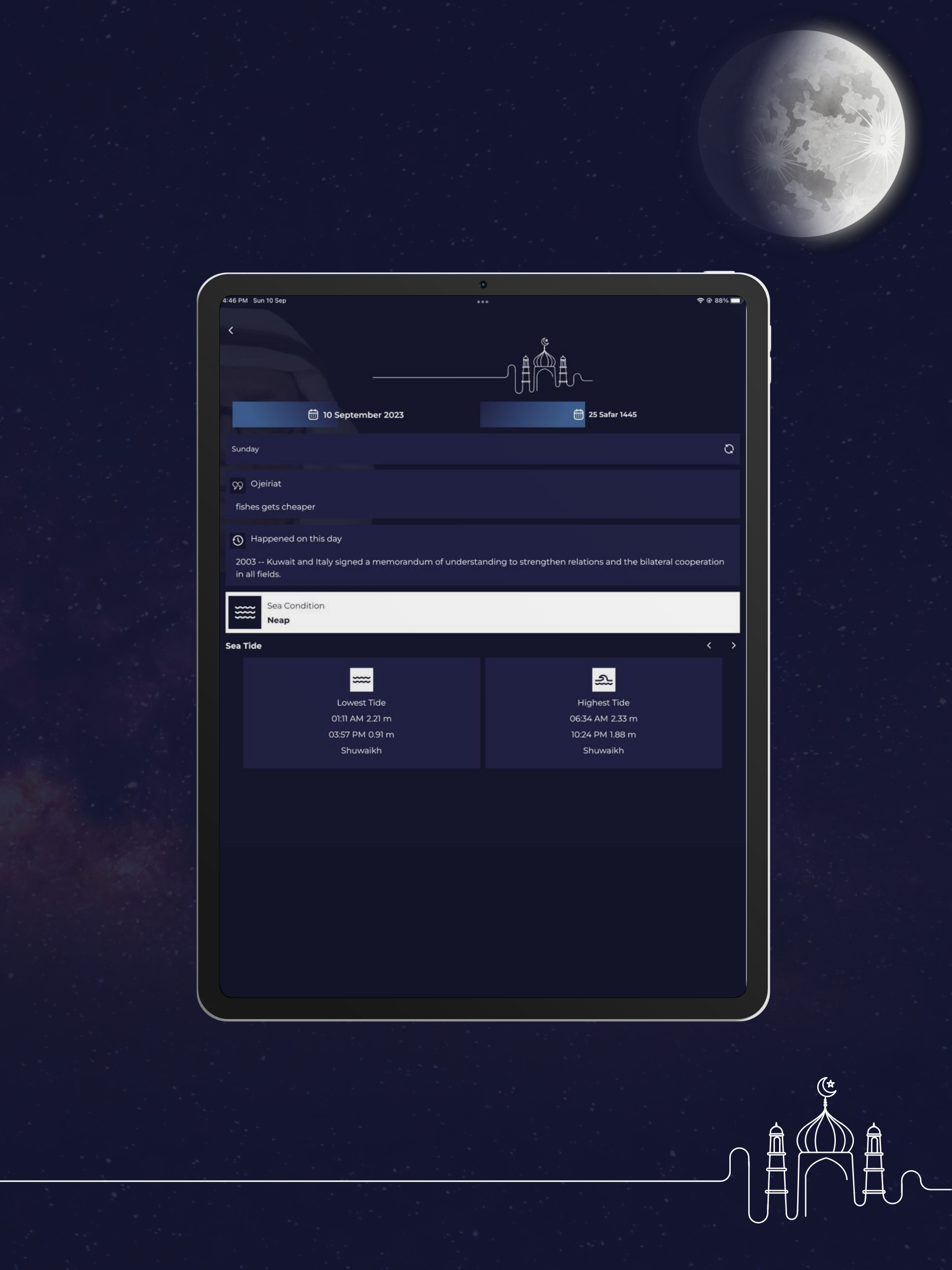This screenshot has height=1270, width=952.
Task: Click the '01:11 AM 2.21 m' tide entry
Action: click(361, 719)
